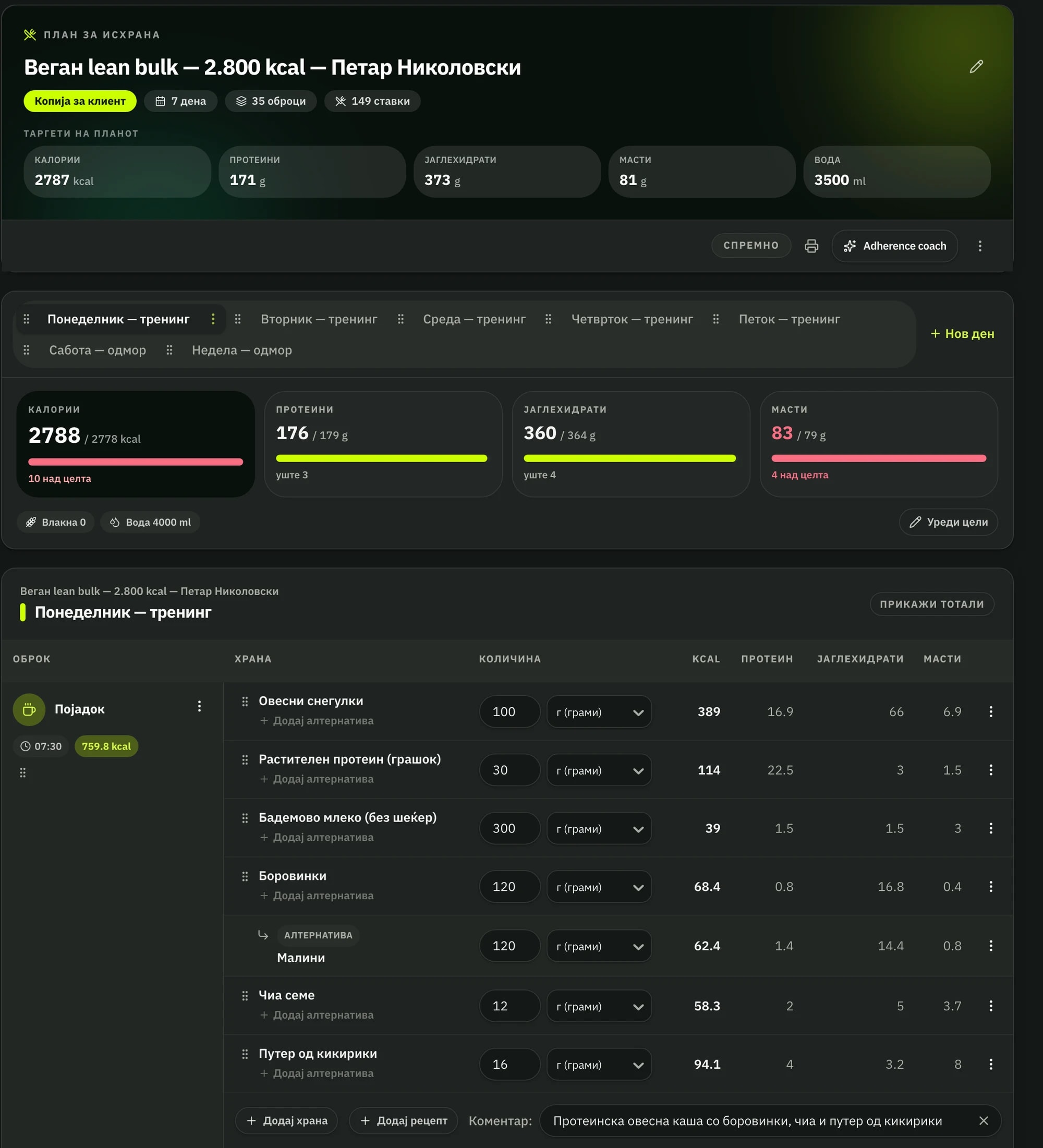Open Појадок meal three-dot menu
1043x1148 pixels.
click(x=199, y=706)
